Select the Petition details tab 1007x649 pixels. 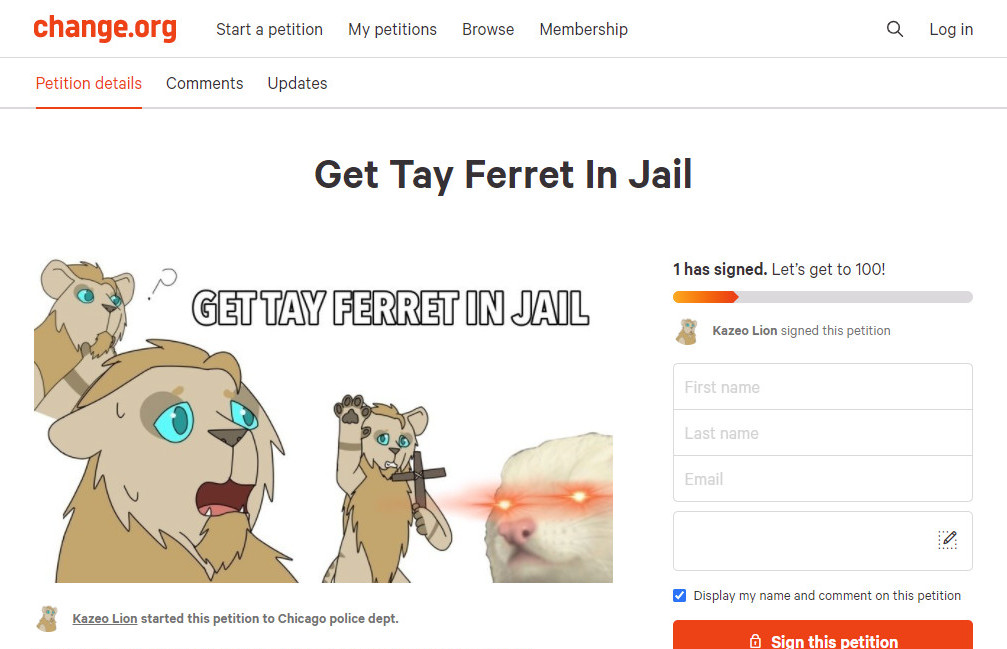tap(89, 83)
